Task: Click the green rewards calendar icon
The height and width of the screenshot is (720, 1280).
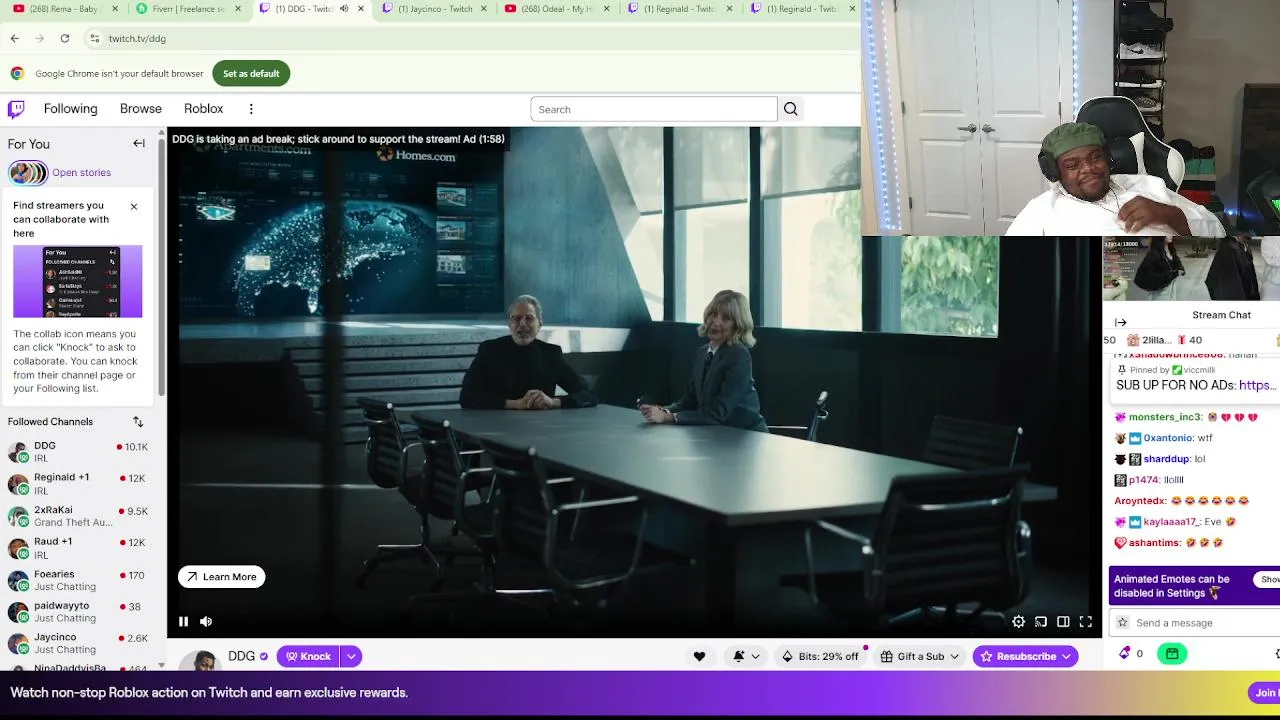Action: [1172, 654]
